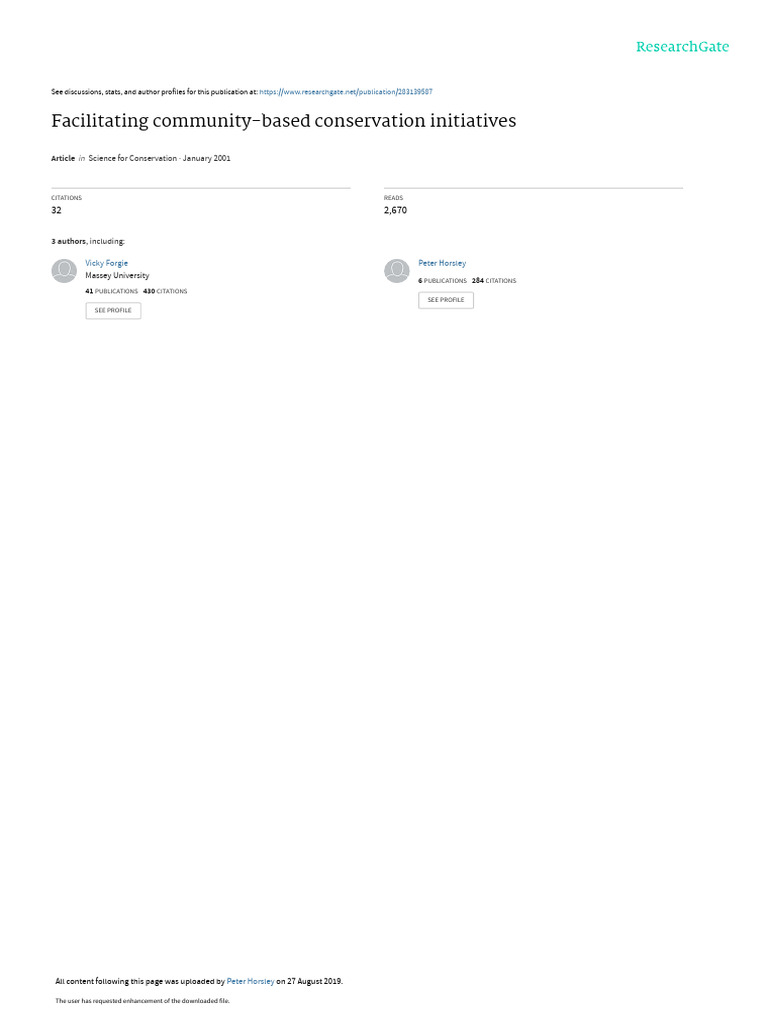The image size is (768, 1024).
Task: Click the Citations count 32
Action: click(x=56, y=210)
